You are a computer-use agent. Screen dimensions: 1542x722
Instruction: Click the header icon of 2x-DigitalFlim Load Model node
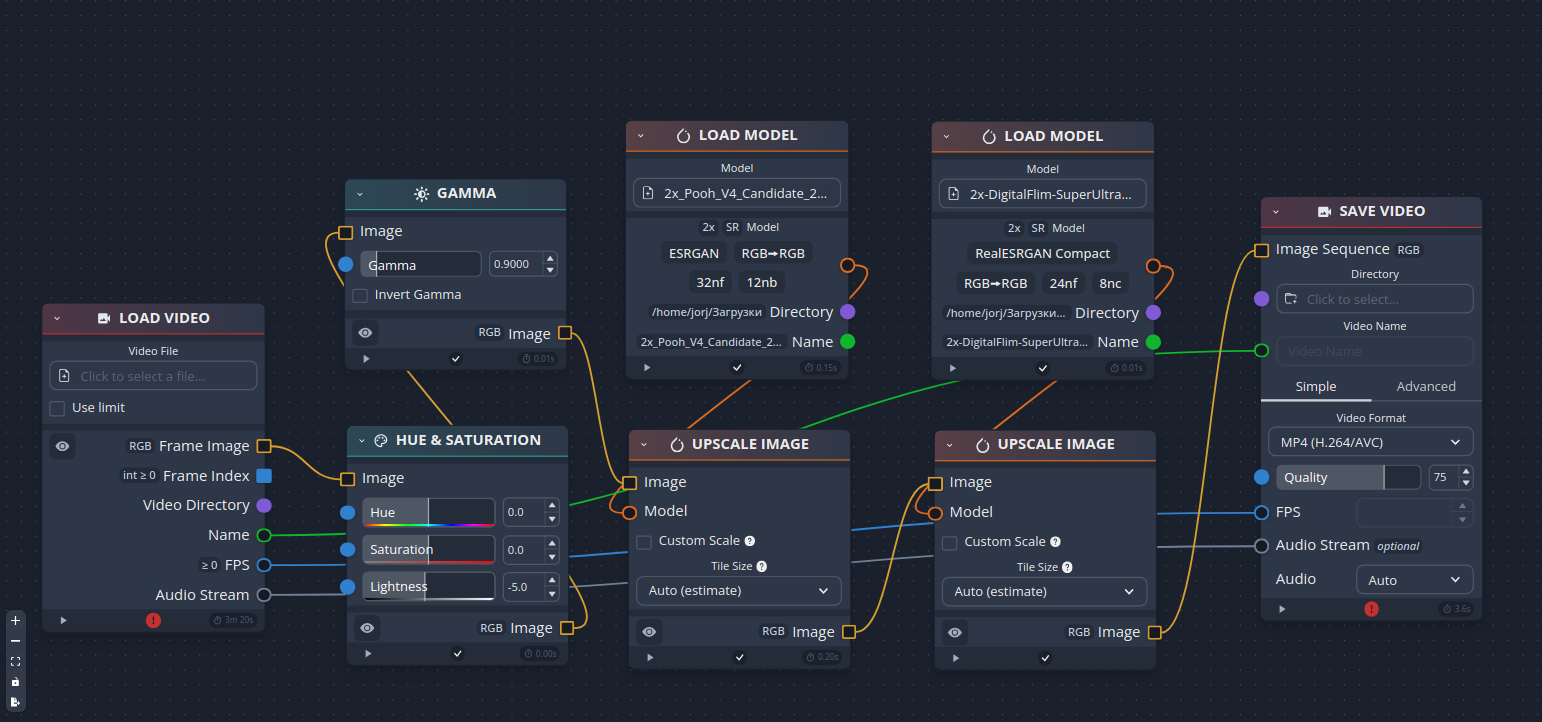(x=989, y=136)
